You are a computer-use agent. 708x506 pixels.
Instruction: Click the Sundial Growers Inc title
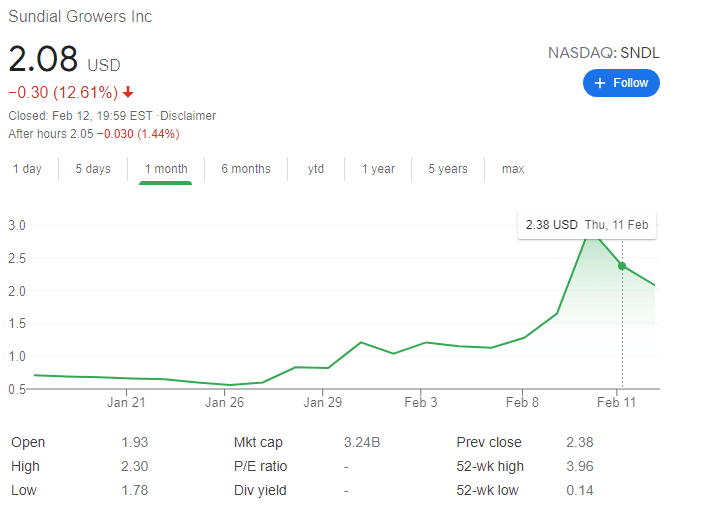[80, 17]
